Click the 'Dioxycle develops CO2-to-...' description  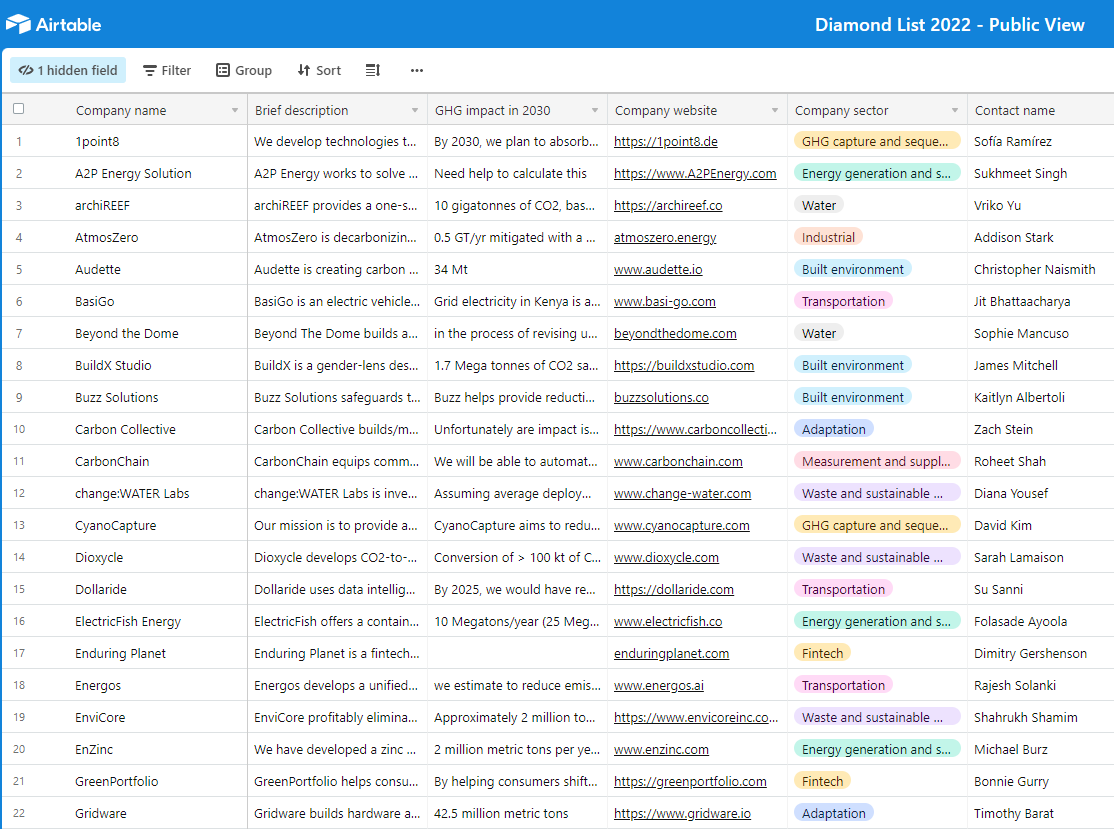[337, 557]
